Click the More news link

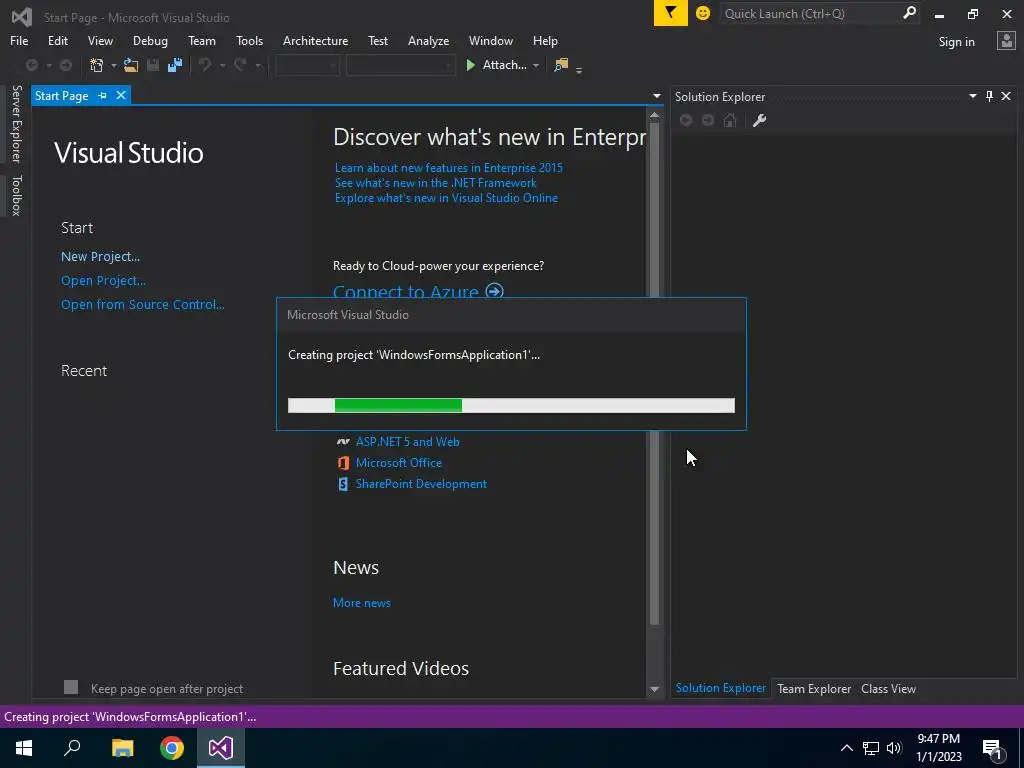point(362,603)
